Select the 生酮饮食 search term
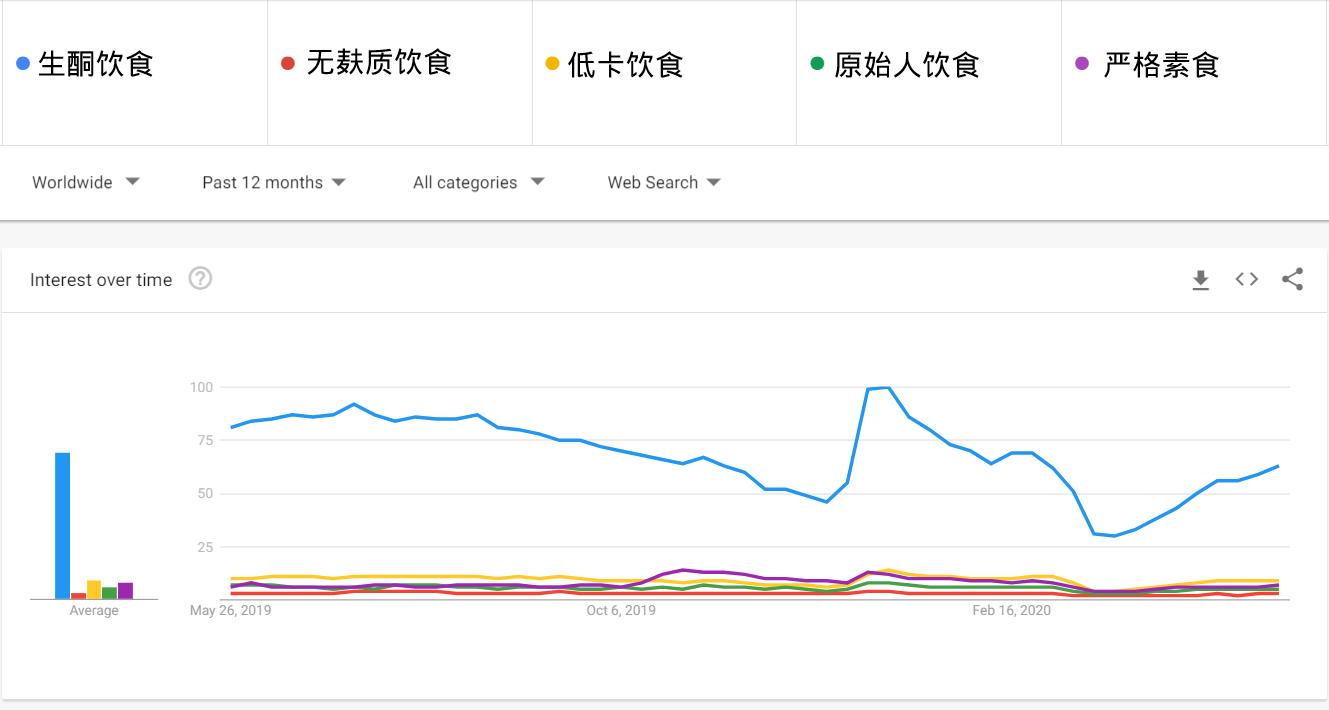Screen dimensions: 1329x710 96,65
